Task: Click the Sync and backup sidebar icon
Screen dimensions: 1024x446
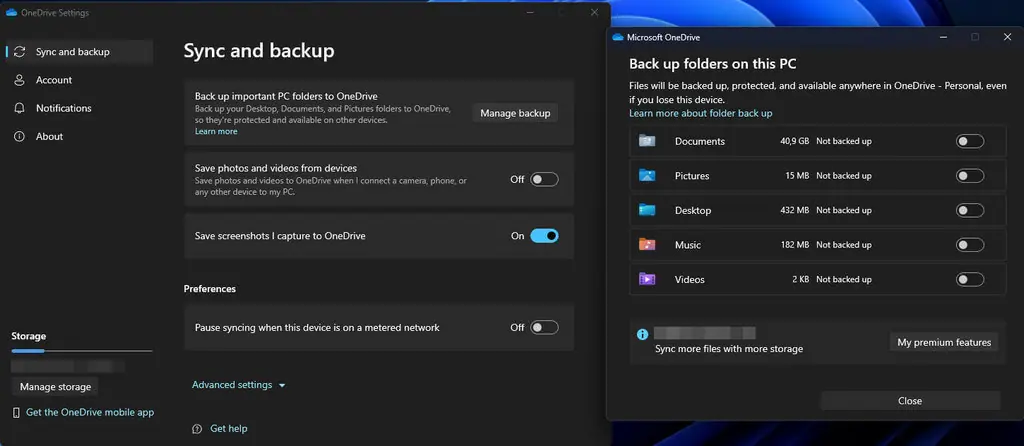Action: [20, 52]
